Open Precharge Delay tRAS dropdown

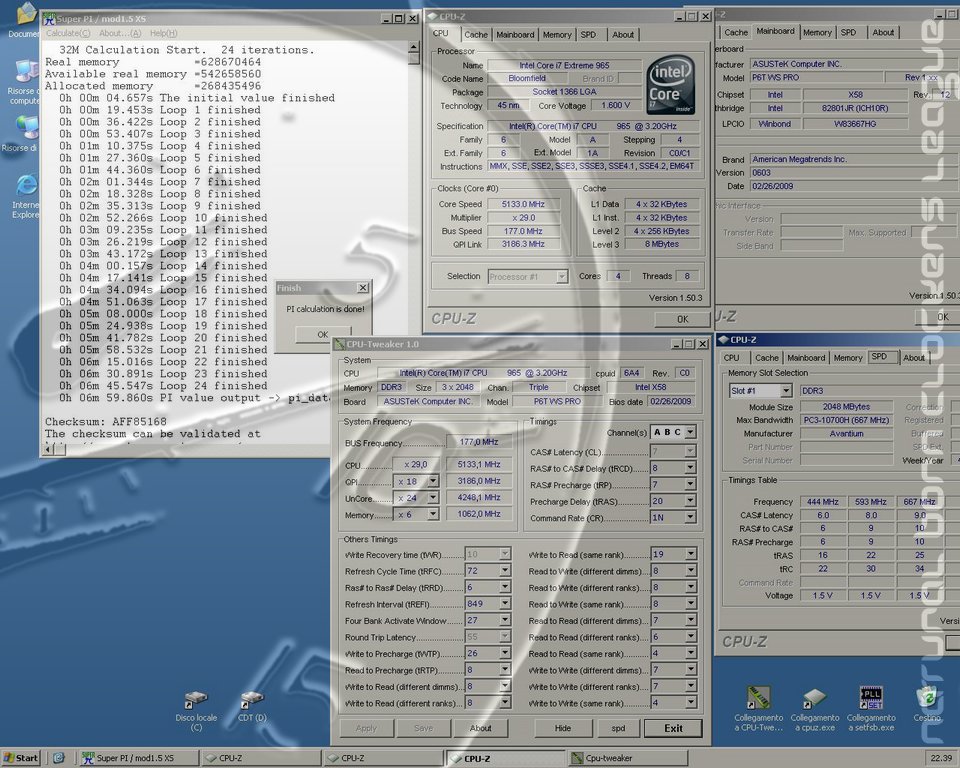point(690,501)
